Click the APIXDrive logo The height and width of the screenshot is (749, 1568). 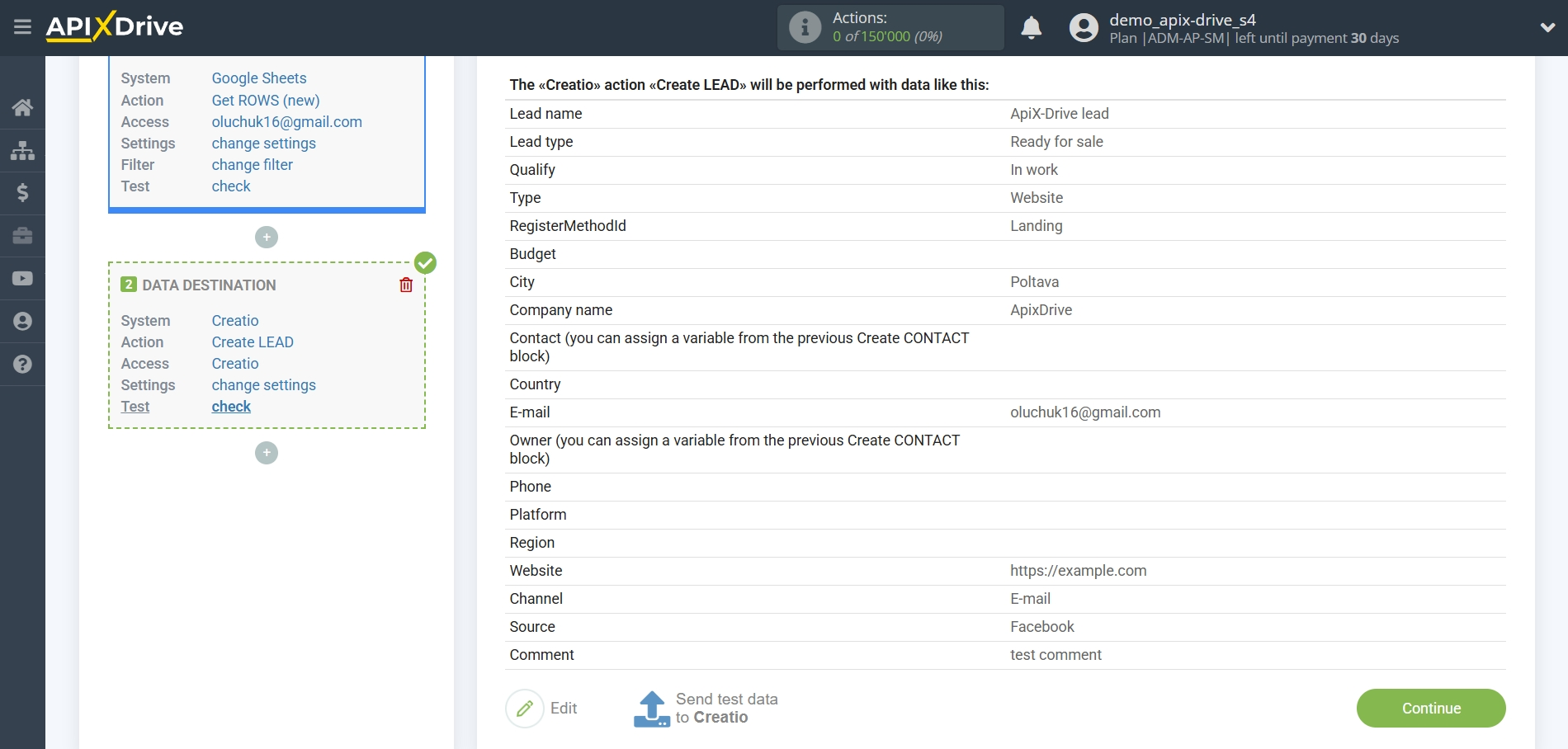coord(115,27)
